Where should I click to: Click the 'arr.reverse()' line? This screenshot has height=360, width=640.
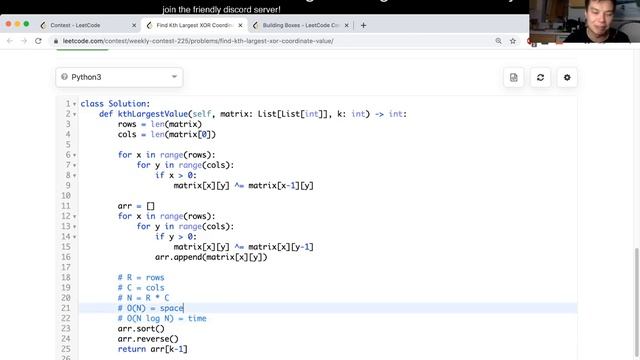click(148, 338)
